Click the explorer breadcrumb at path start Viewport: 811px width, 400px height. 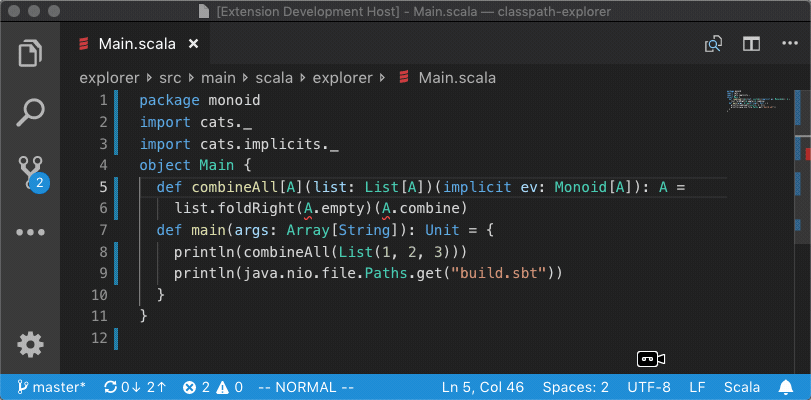109,78
